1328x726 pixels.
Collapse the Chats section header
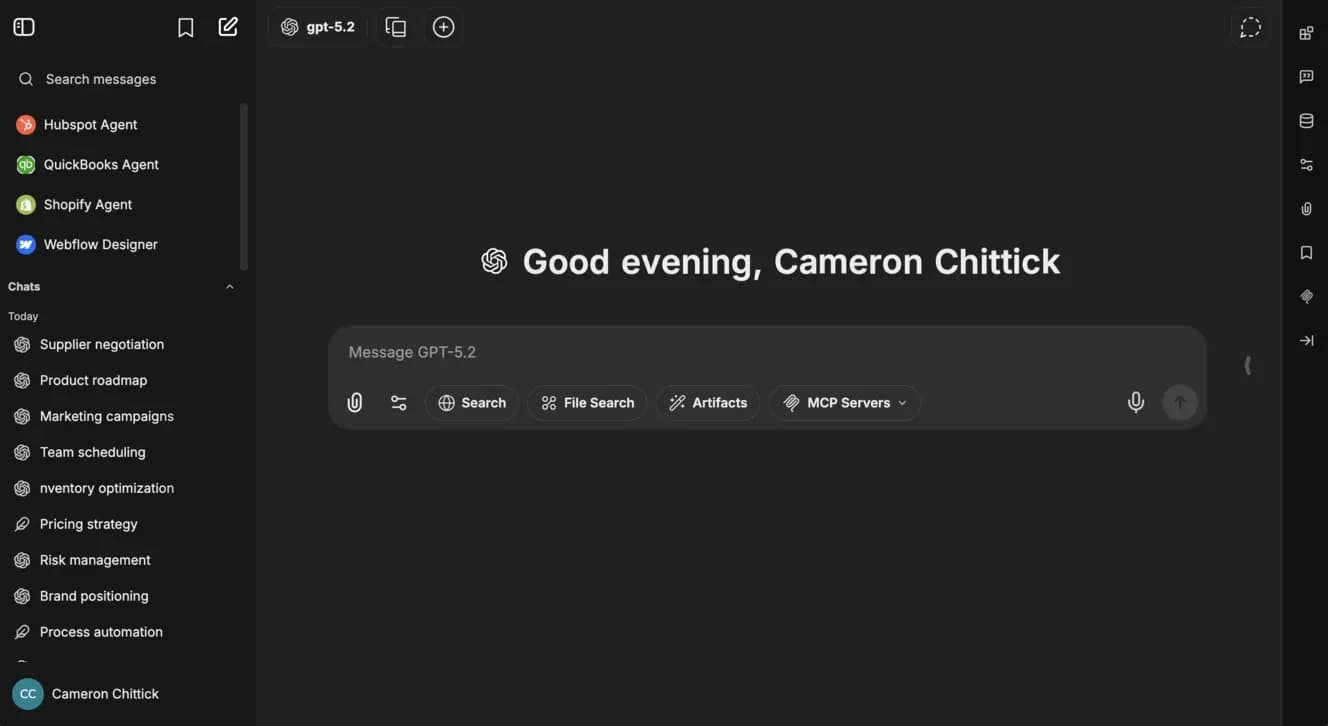point(228,286)
